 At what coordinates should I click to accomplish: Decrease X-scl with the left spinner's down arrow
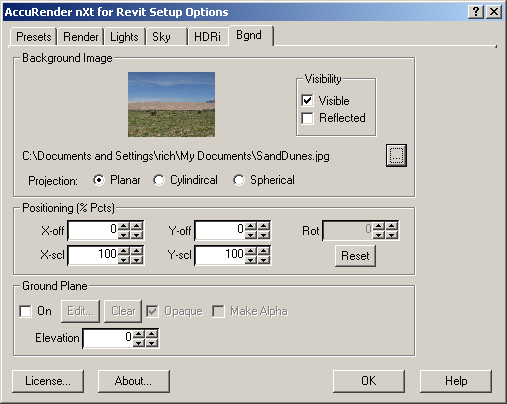124,260
